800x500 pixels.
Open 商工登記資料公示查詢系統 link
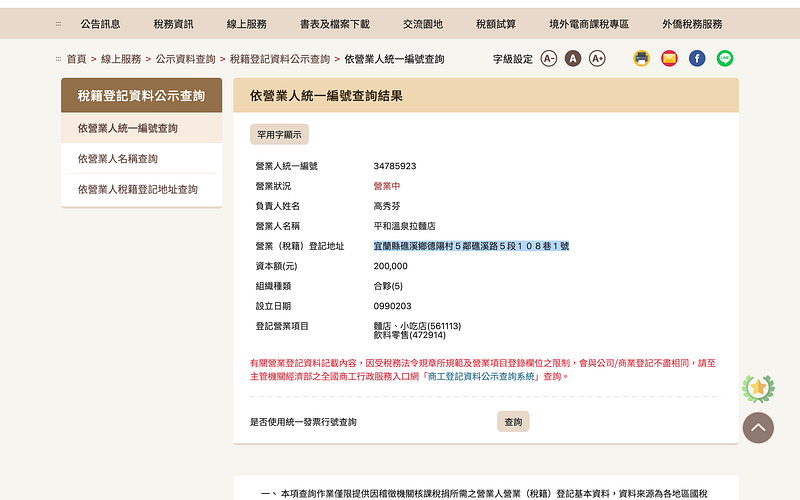tap(481, 377)
